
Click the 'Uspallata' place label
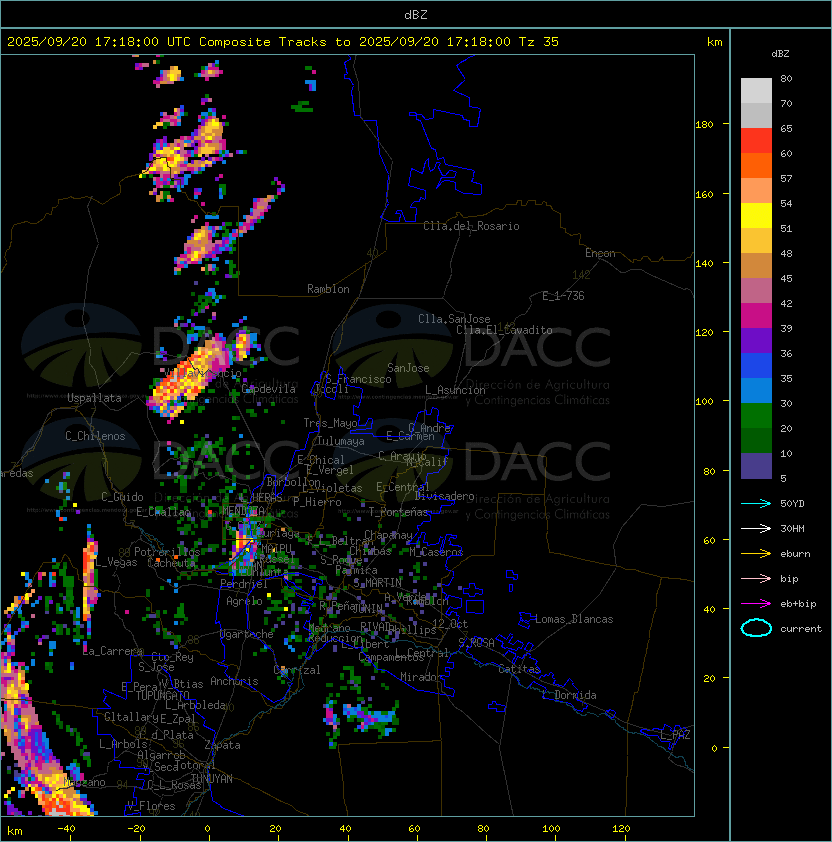click(94, 398)
